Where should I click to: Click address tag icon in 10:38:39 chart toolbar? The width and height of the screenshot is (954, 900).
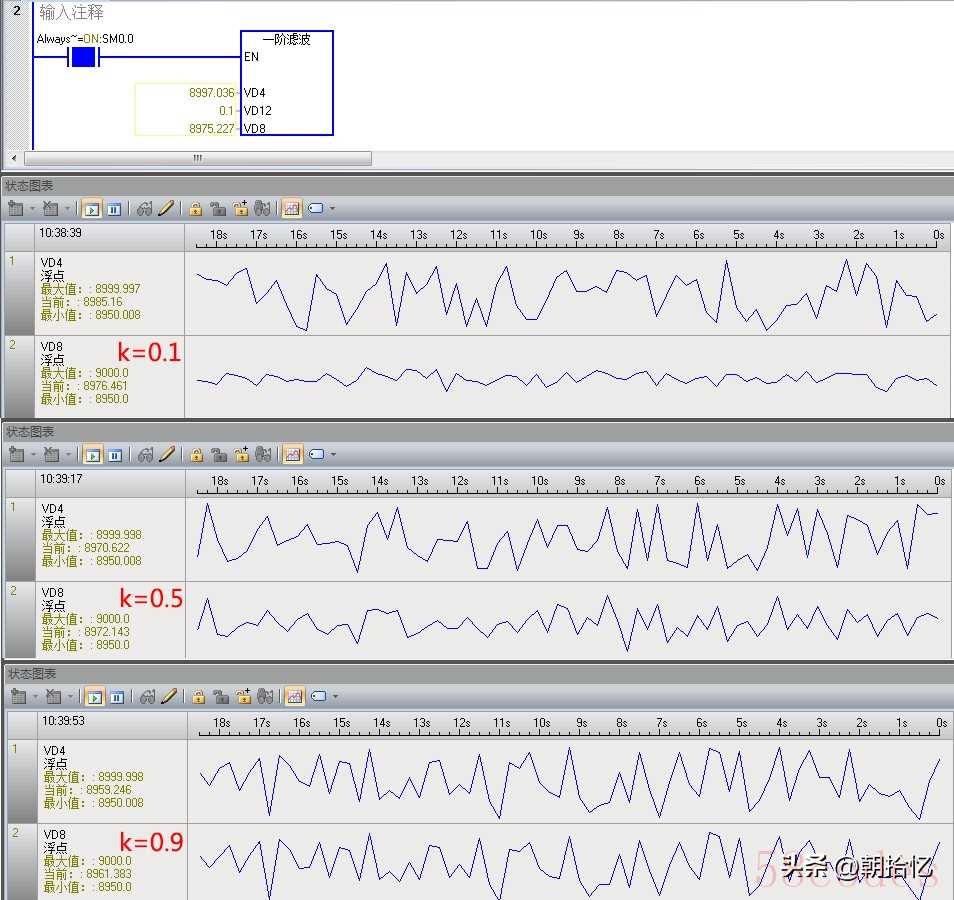coord(316,209)
